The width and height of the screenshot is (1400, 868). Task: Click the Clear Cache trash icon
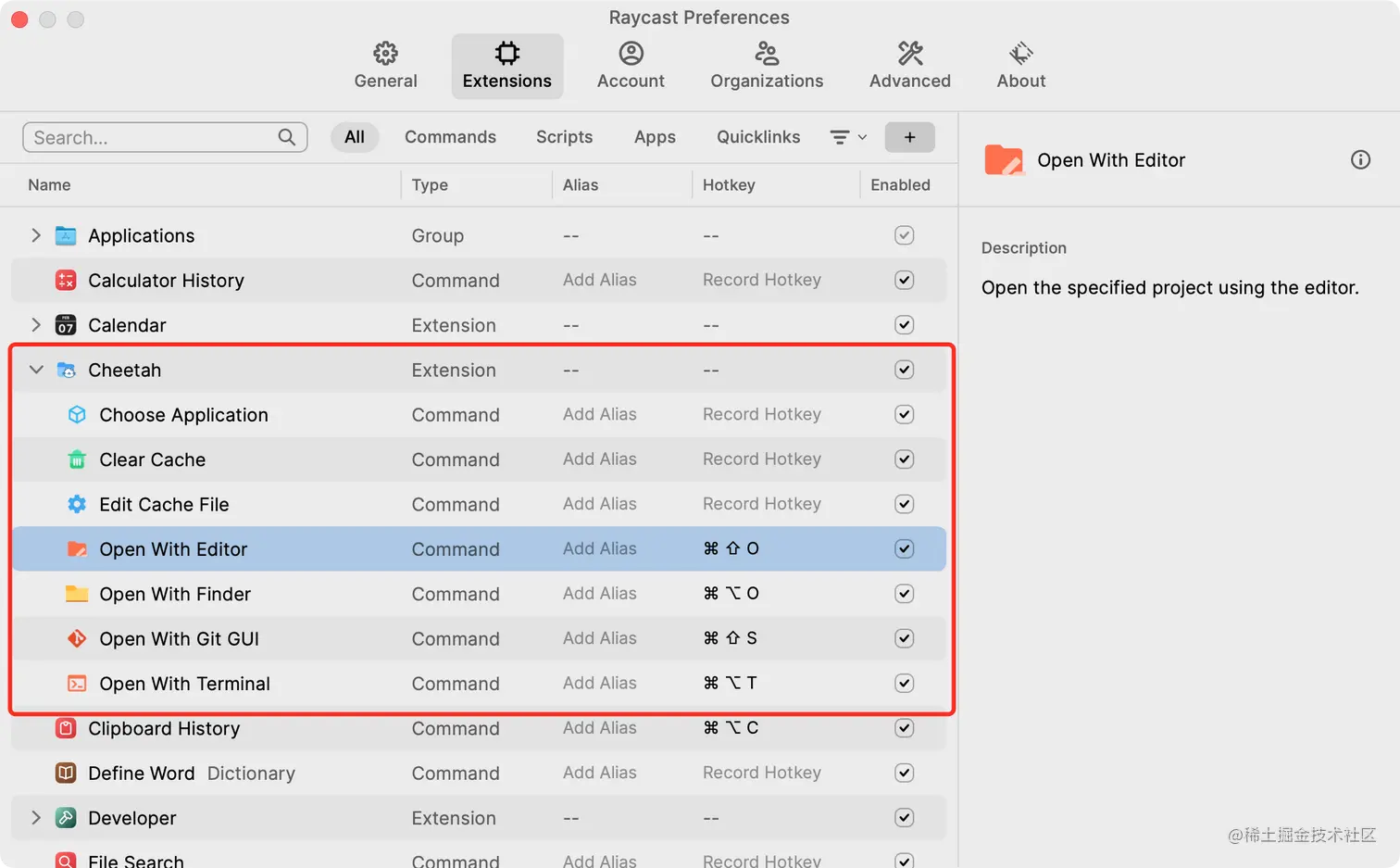(x=77, y=459)
